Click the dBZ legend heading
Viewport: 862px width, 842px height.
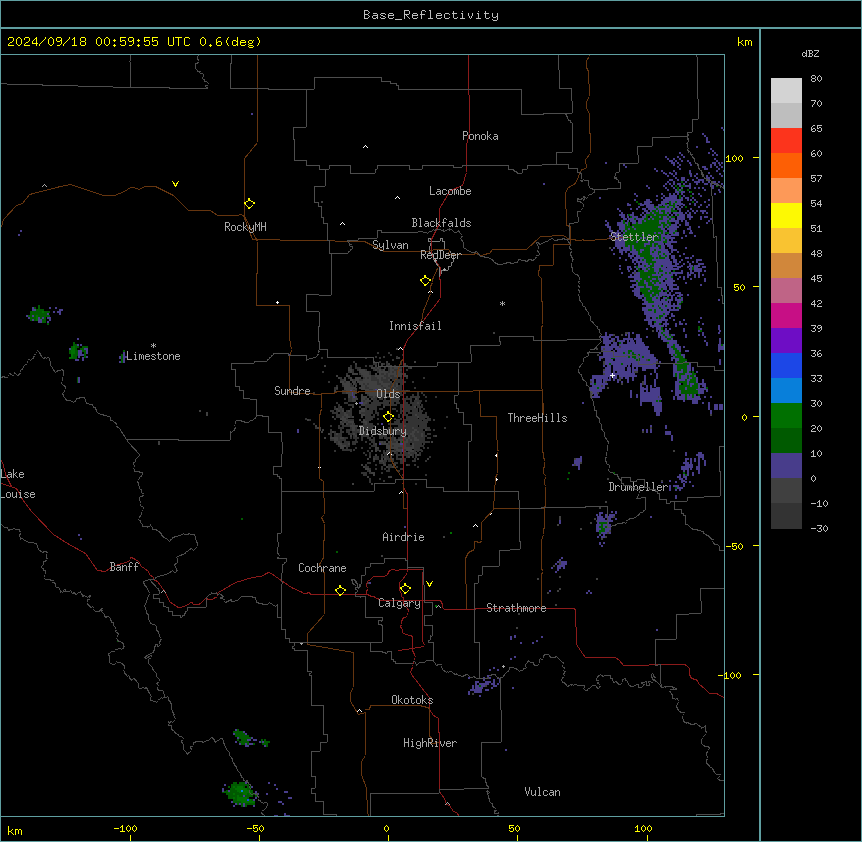810,53
